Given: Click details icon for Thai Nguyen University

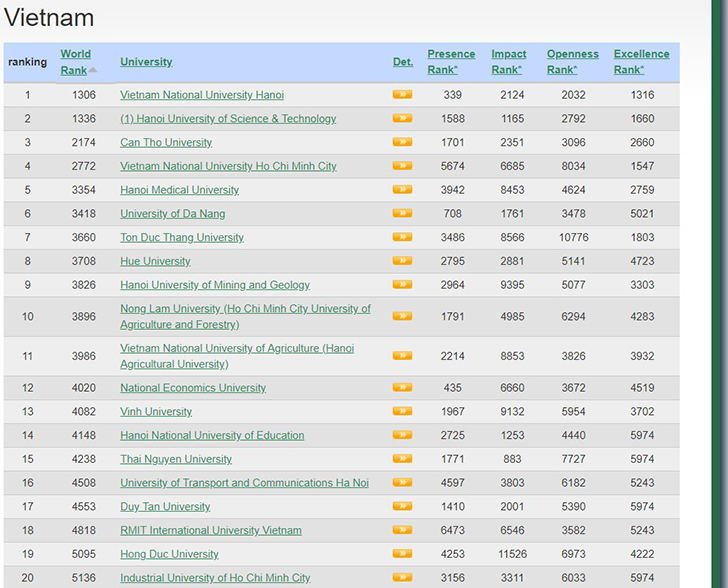Looking at the screenshot, I should [x=402, y=459].
